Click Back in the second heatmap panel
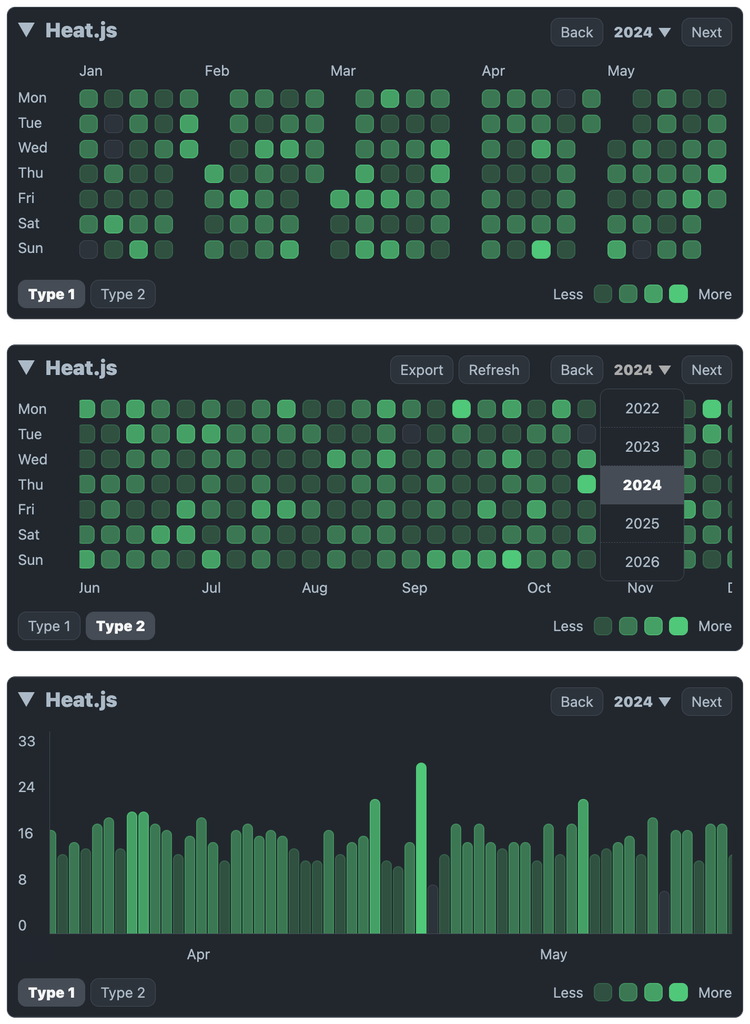 coord(577,370)
